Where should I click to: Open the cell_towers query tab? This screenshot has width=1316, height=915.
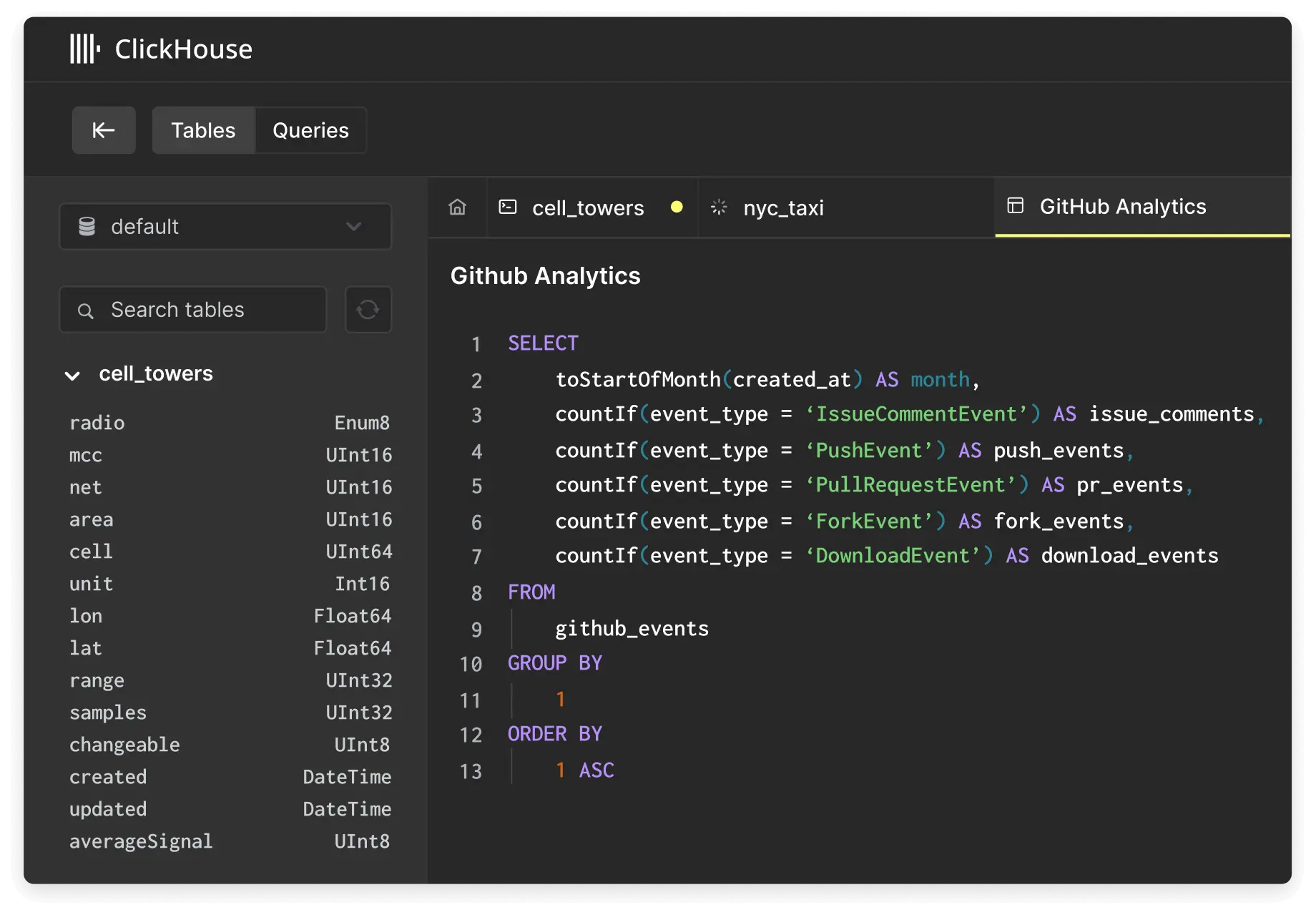(x=592, y=207)
